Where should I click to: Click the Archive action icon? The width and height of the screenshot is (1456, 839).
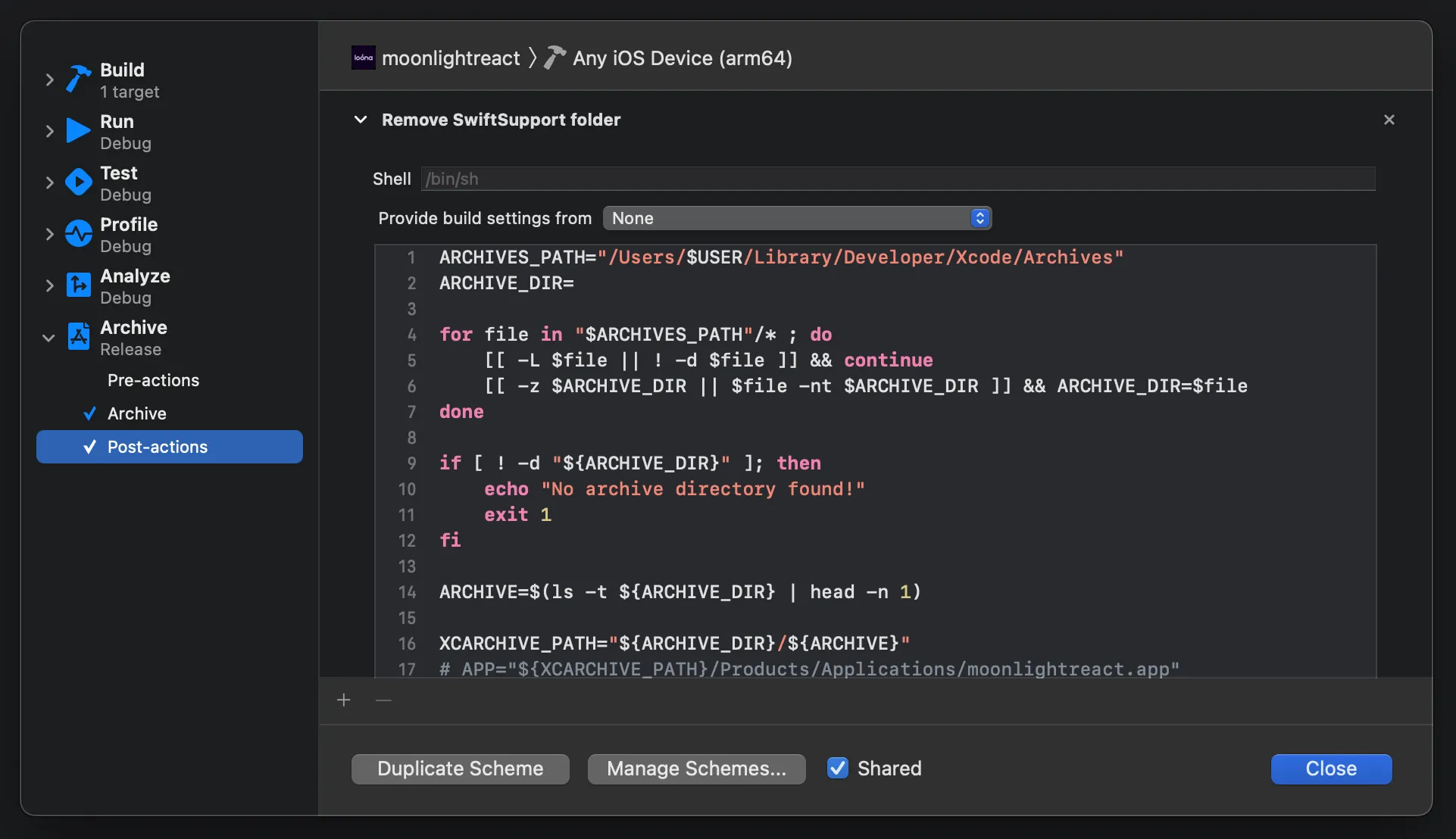click(x=78, y=337)
